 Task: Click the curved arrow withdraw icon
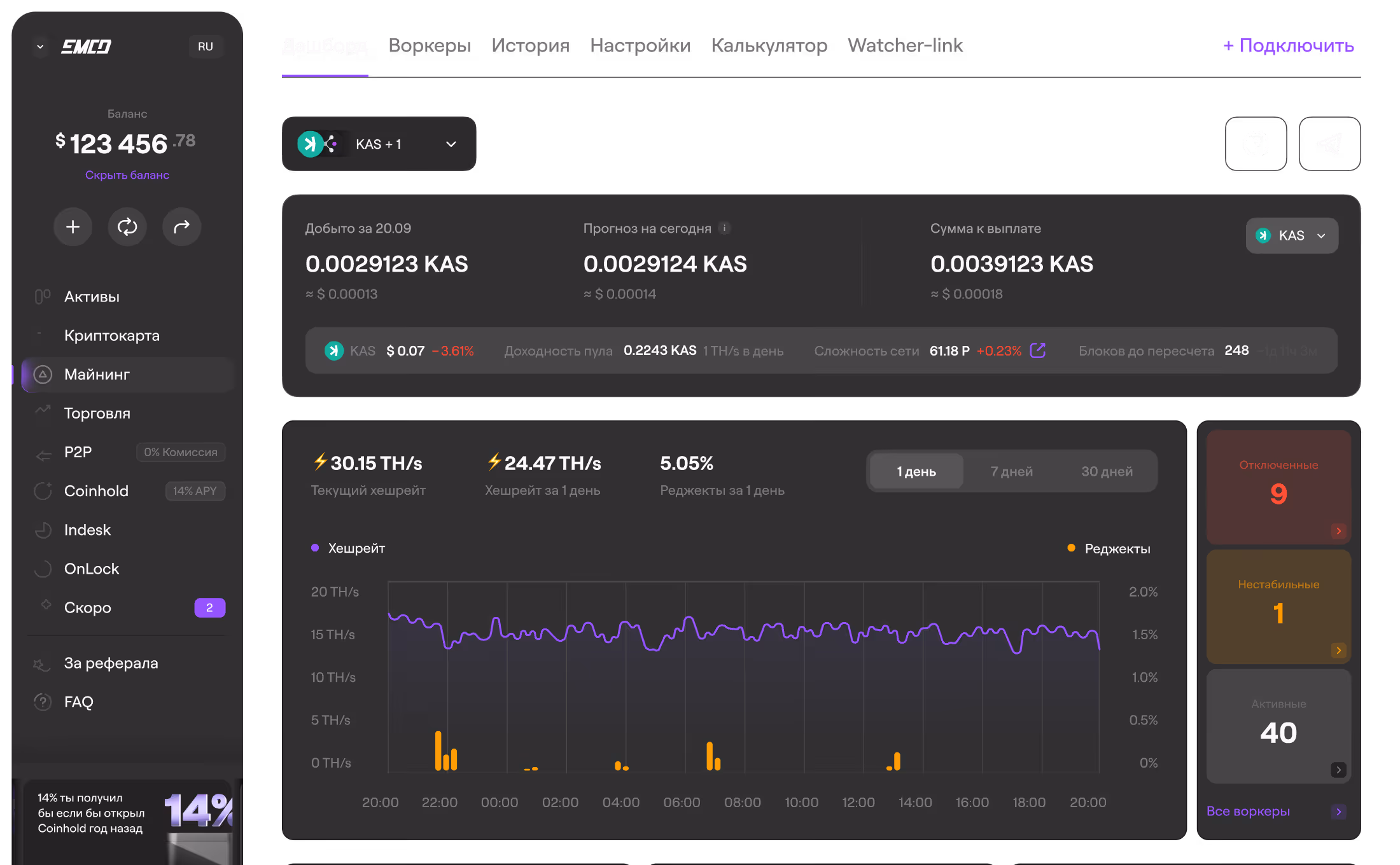(x=182, y=226)
